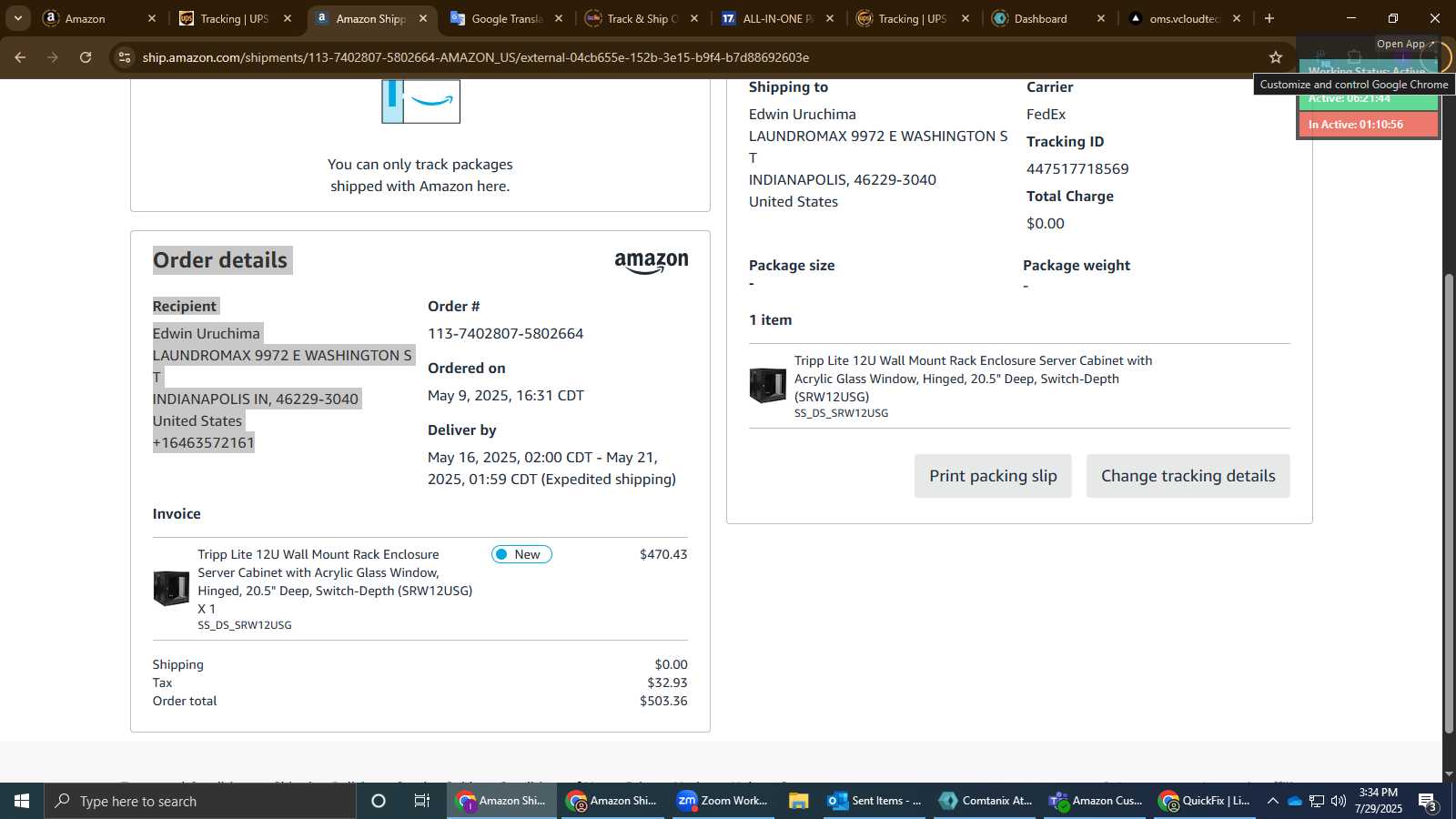Image resolution: width=1456 pixels, height=819 pixels.
Task: Open Comtanix app from taskbar
Action: [x=986, y=801]
